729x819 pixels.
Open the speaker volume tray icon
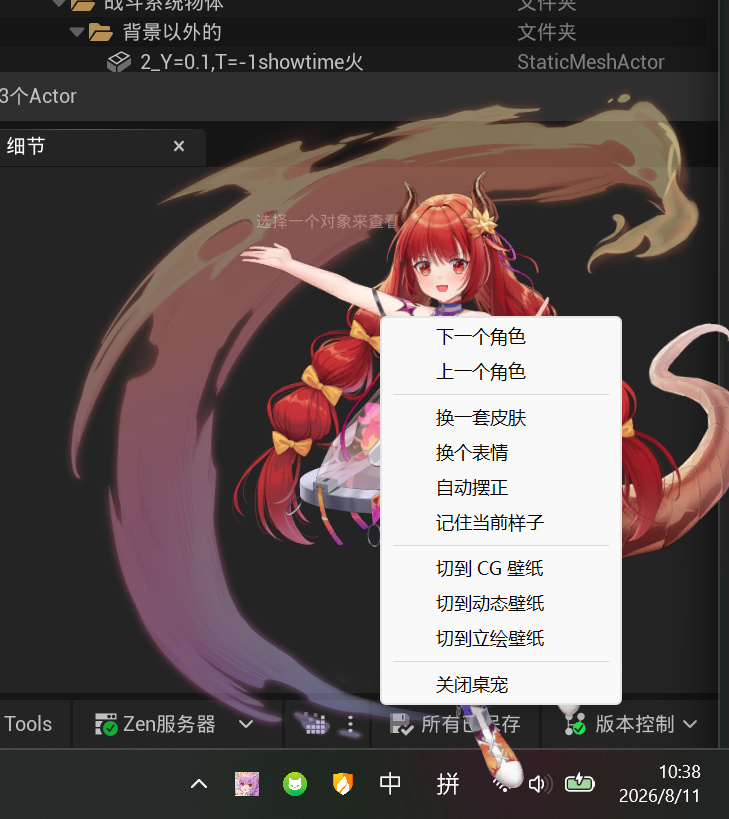540,784
